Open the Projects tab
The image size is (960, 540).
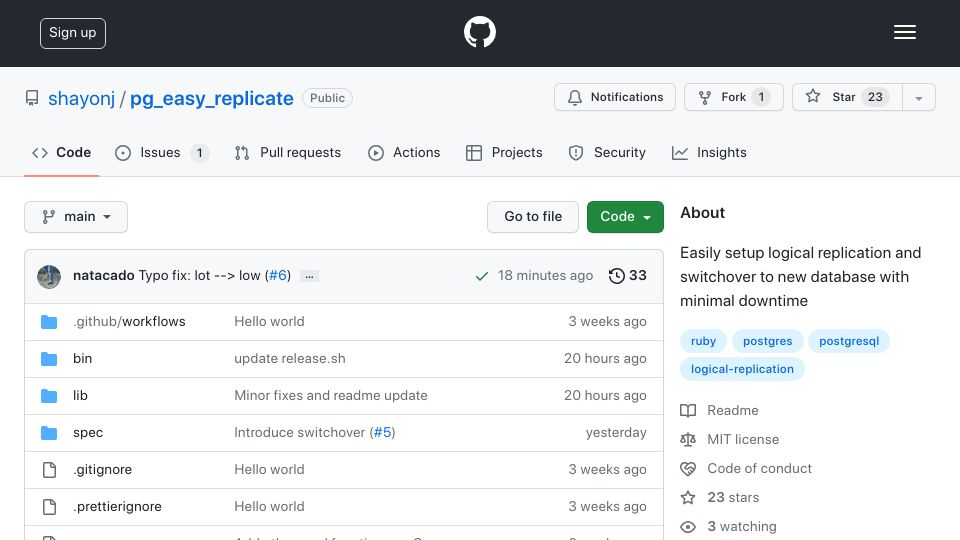(504, 152)
